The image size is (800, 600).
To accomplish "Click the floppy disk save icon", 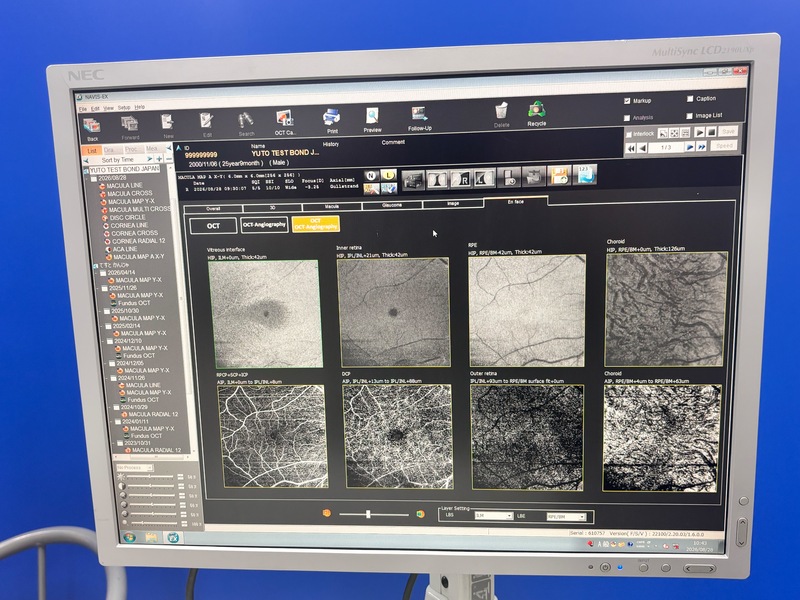I will [x=559, y=176].
